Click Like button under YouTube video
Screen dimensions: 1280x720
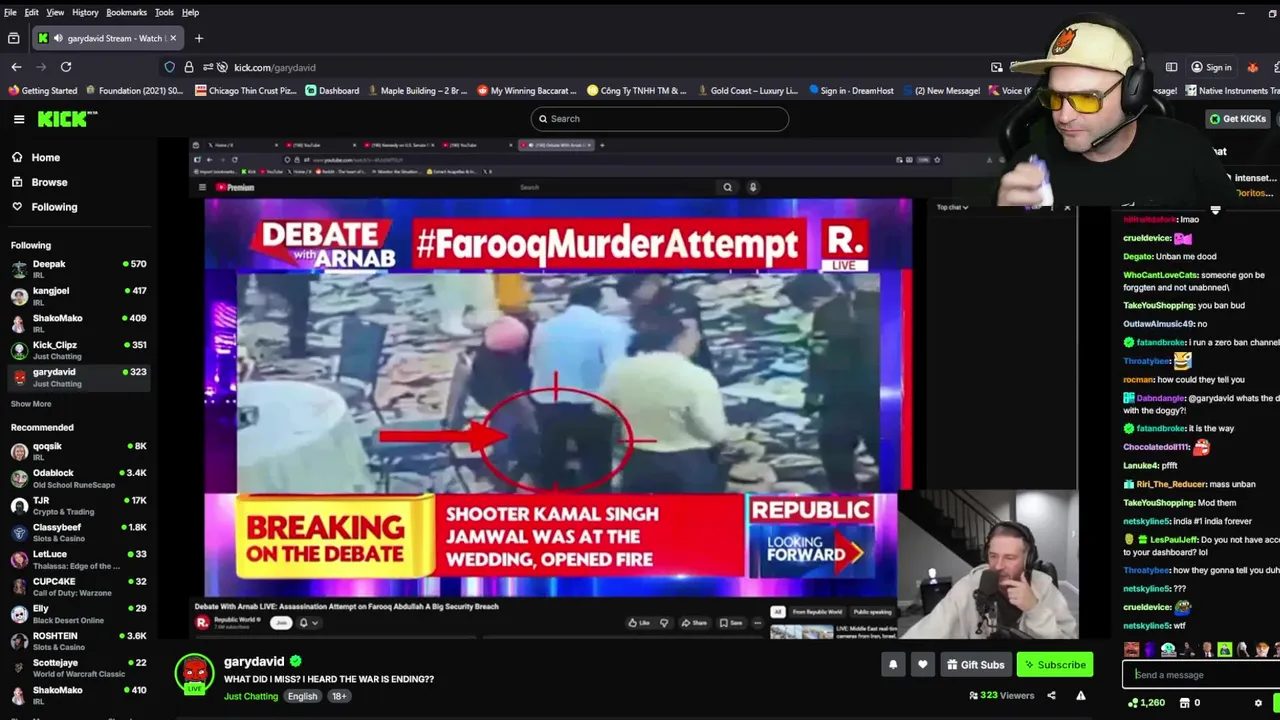click(639, 623)
